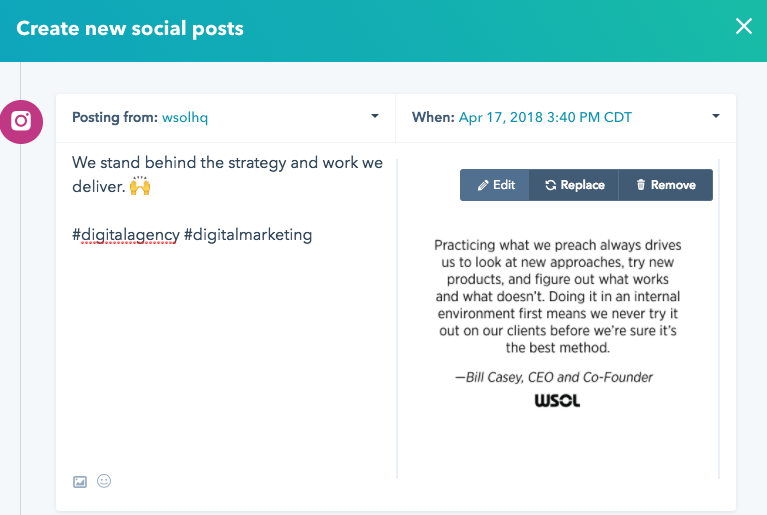Viewport: 767px width, 515px height.
Task: Click the WSOL logo in the preview
Action: (x=557, y=401)
